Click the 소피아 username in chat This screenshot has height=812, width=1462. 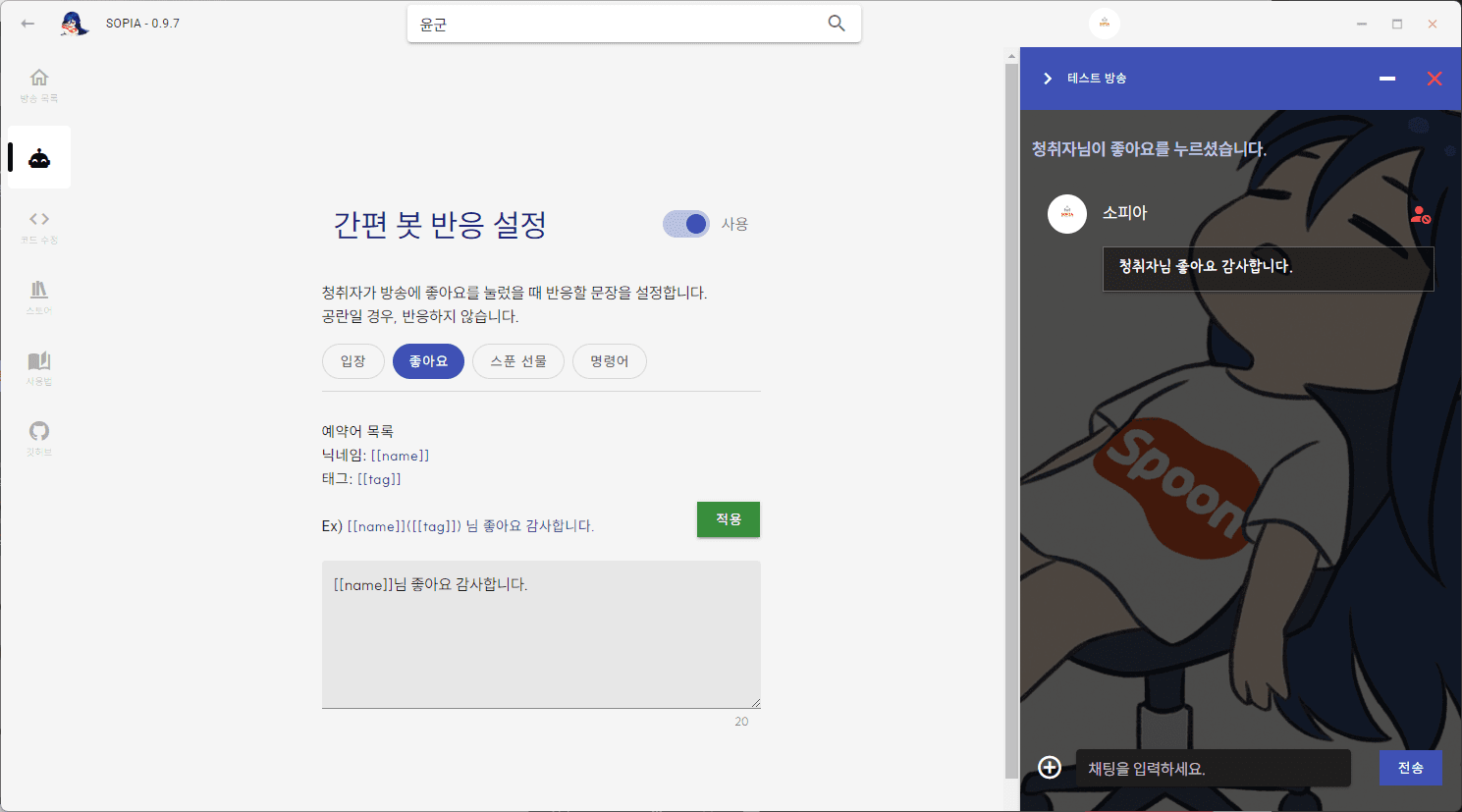(1124, 213)
